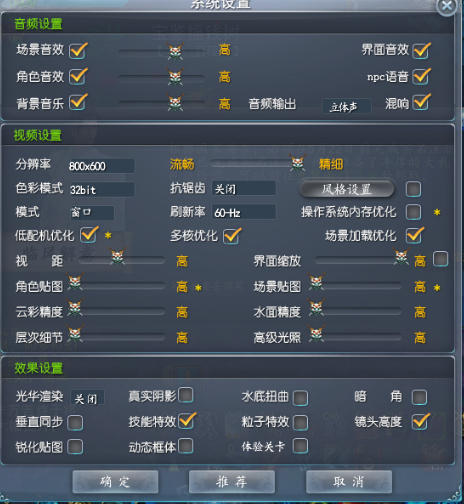The image size is (464, 504).
Task: Toggle the 垂直同步 checkbox
Action: tap(75, 422)
